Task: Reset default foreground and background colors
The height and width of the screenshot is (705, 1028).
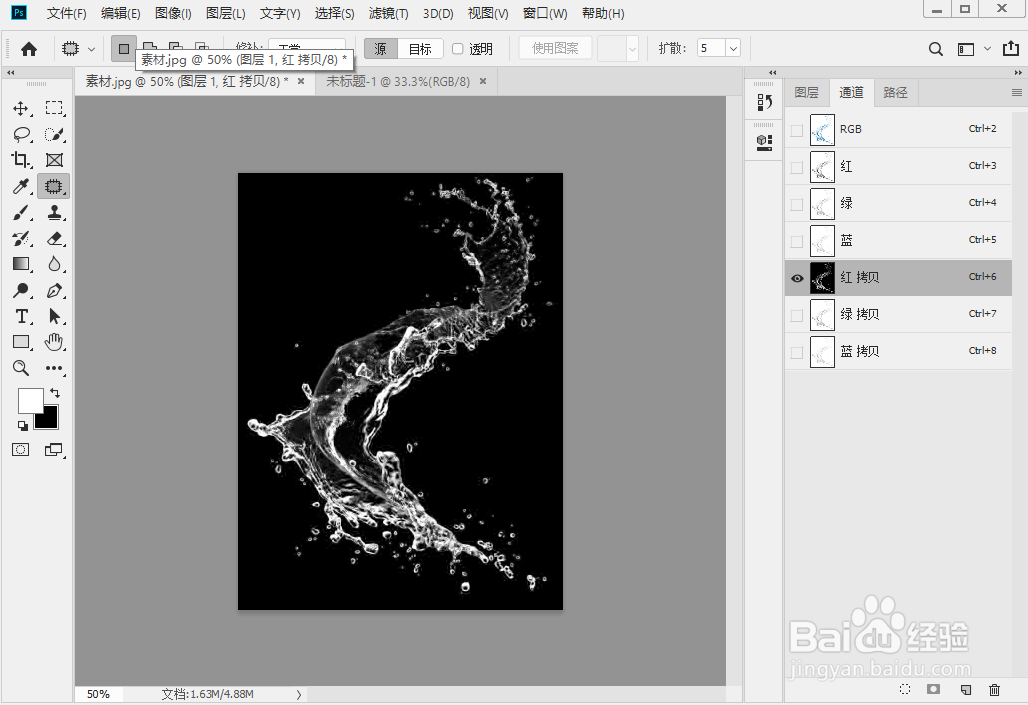Action: (x=22, y=426)
